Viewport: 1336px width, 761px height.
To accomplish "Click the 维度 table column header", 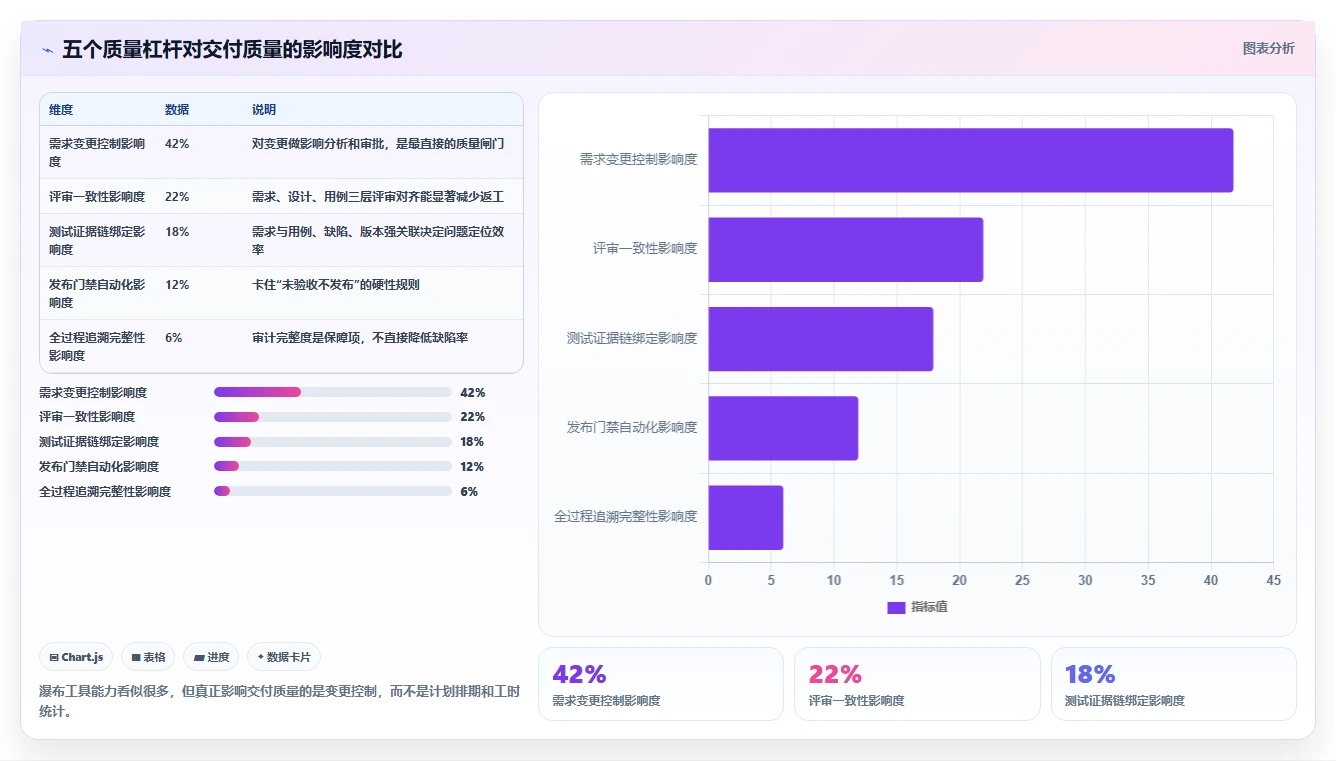I will pyautogui.click(x=61, y=110).
